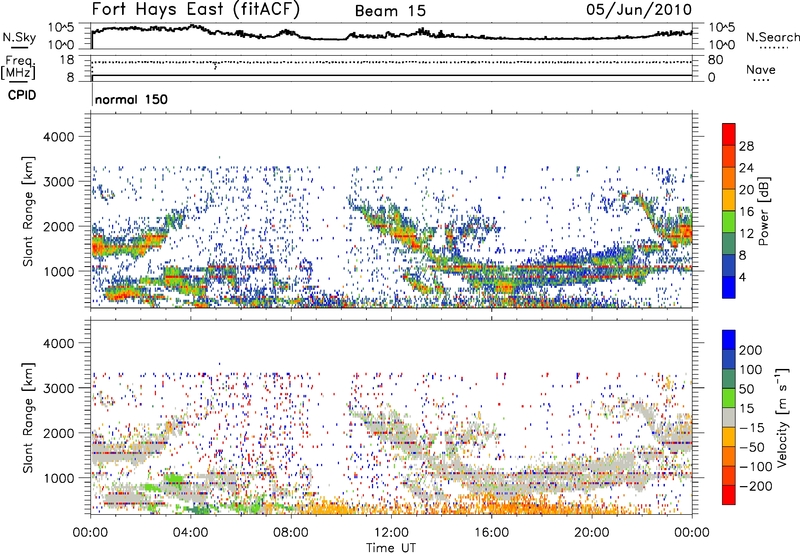Viewport: 800px width, 554px height.
Task: Click the red swatch of the Power colorbar
Action: click(729, 134)
